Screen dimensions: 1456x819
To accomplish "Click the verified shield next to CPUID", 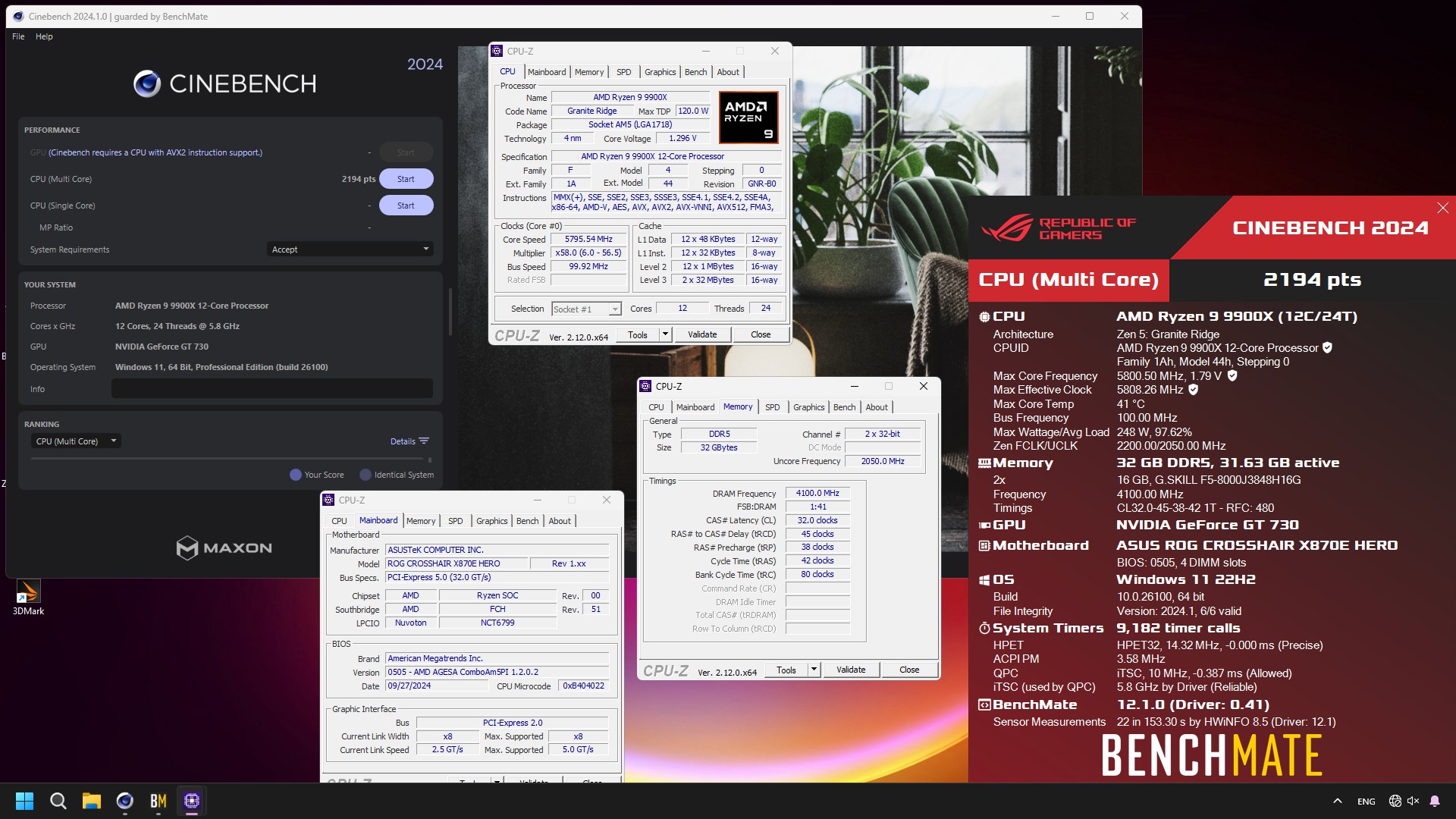I will point(1327,347).
